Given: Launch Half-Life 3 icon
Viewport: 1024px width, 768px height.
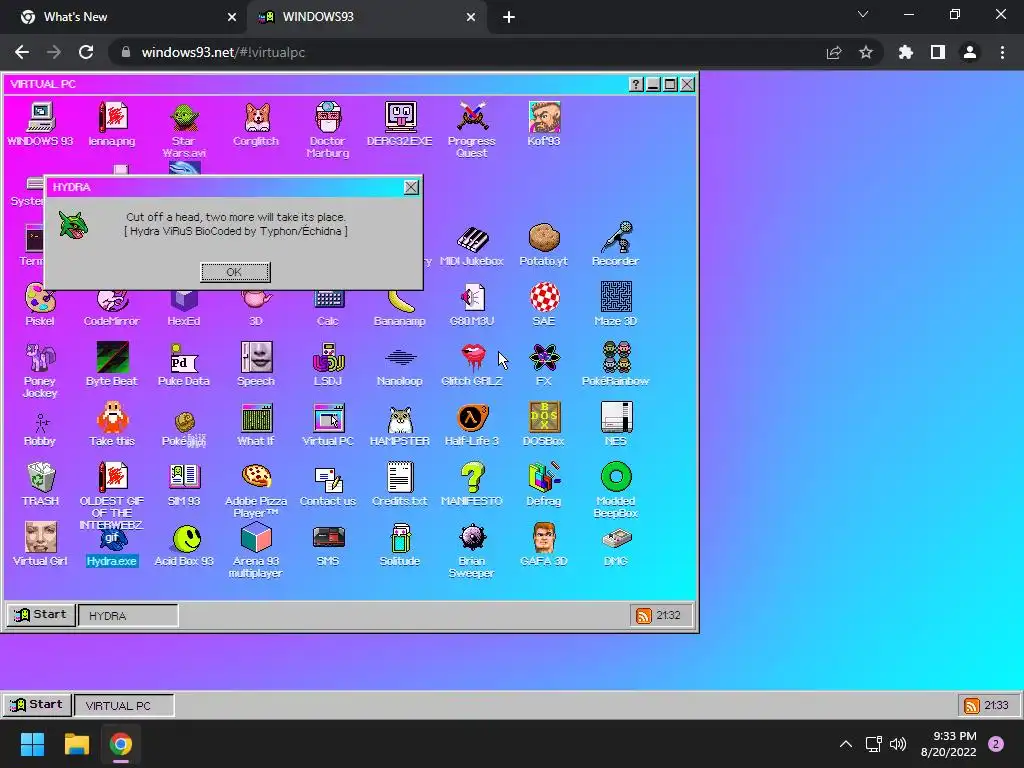Looking at the screenshot, I should tap(472, 418).
